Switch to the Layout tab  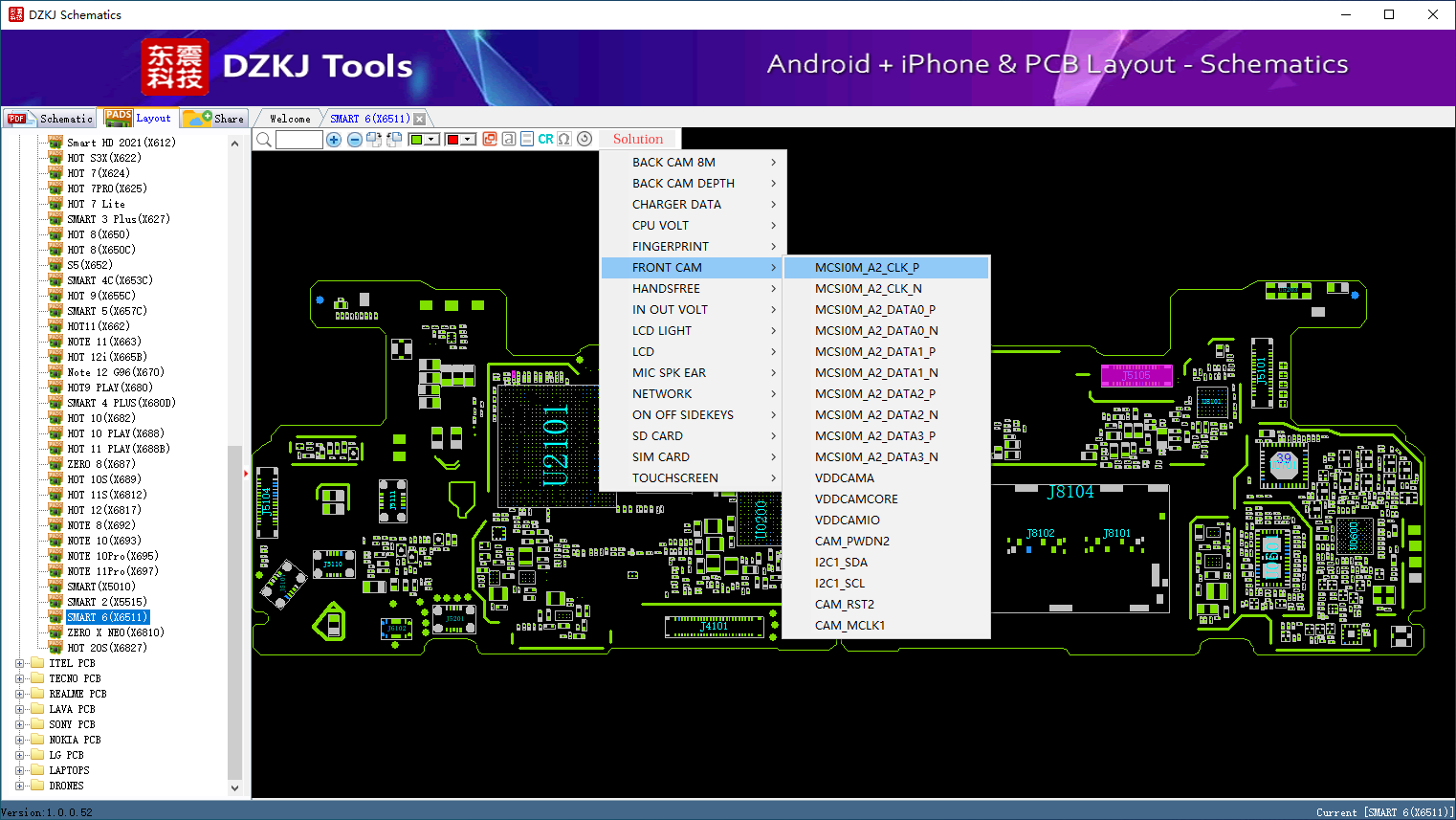pos(139,118)
